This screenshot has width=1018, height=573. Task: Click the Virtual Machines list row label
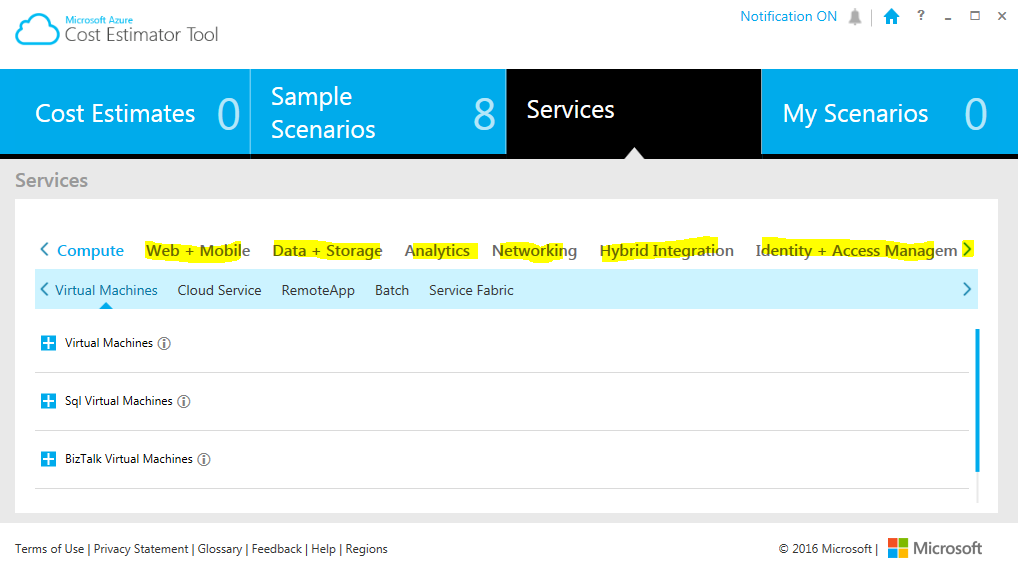click(108, 343)
